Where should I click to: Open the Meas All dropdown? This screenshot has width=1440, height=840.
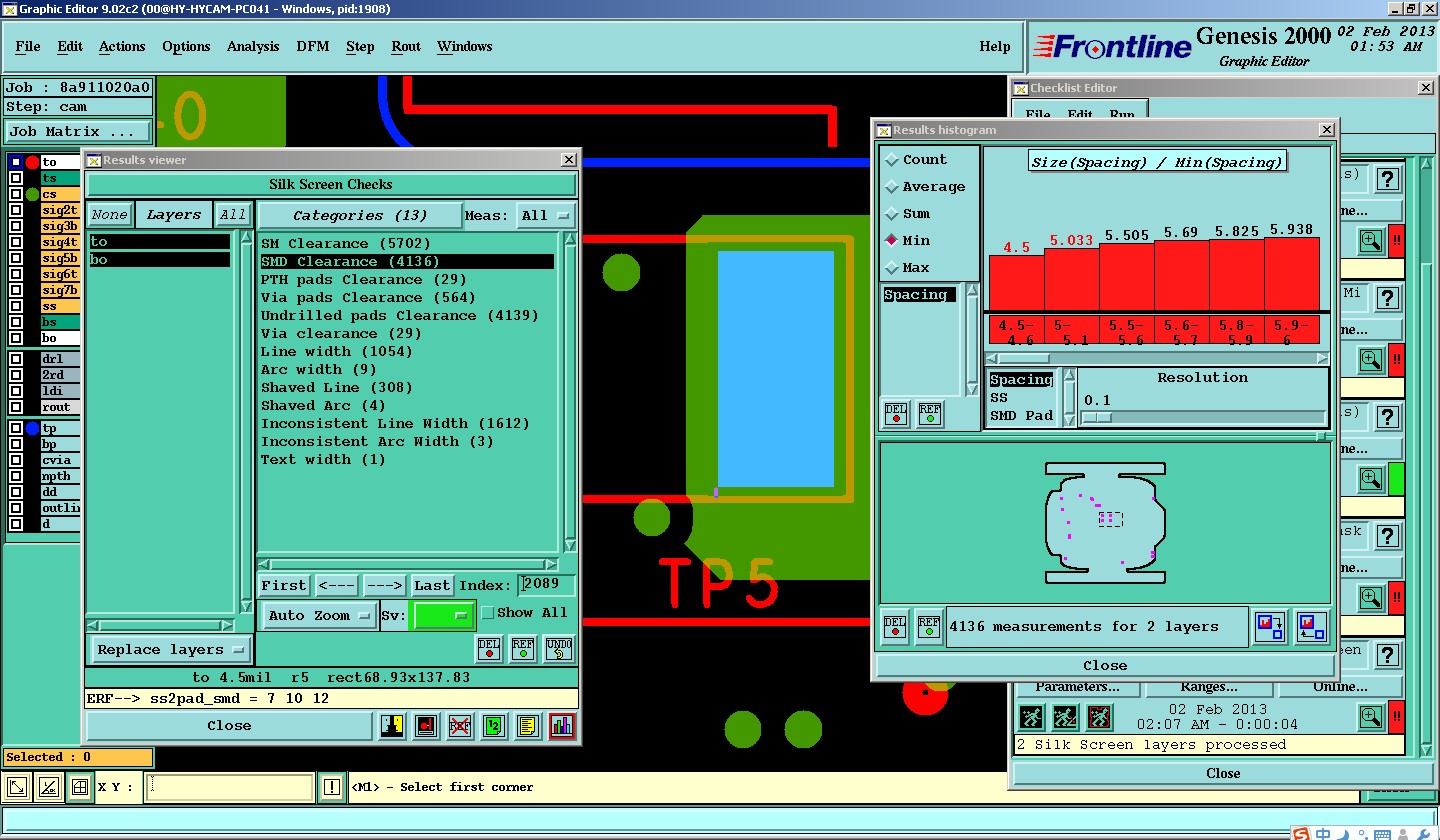pos(547,215)
